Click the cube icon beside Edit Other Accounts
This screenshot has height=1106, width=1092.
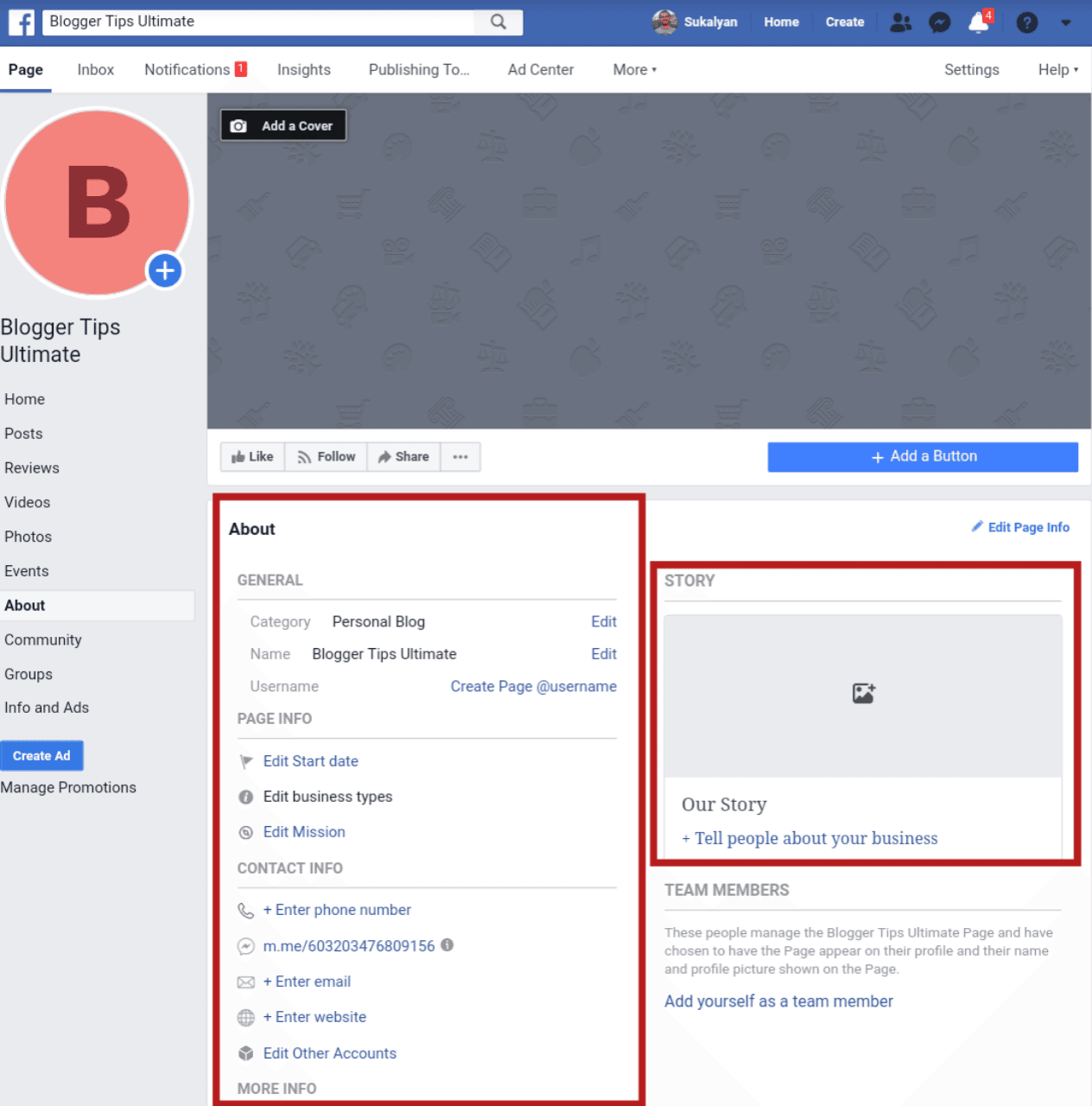[246, 1053]
